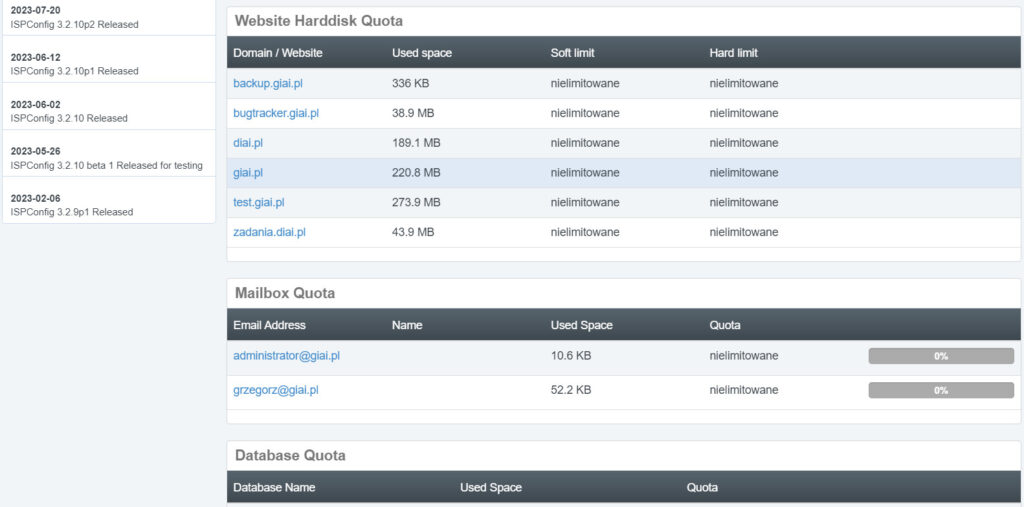Open the administrator@giai.pl mailbox link
1024x507 pixels.
point(286,355)
